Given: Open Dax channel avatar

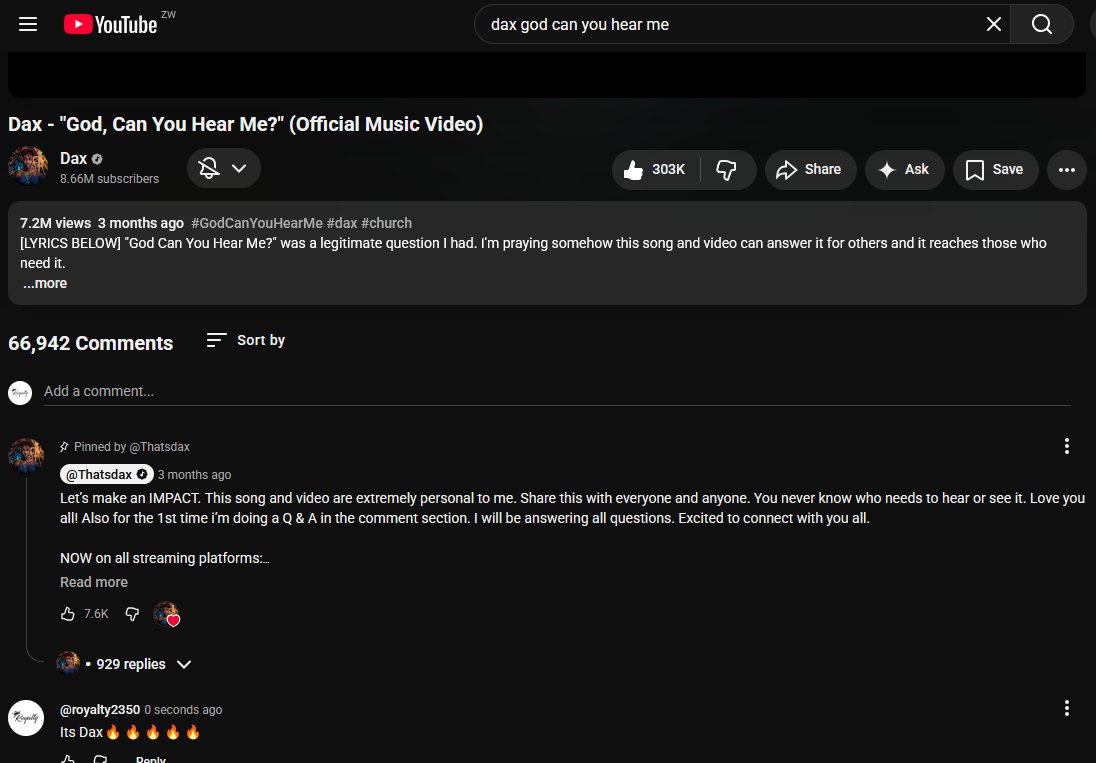Looking at the screenshot, I should click(x=27, y=166).
